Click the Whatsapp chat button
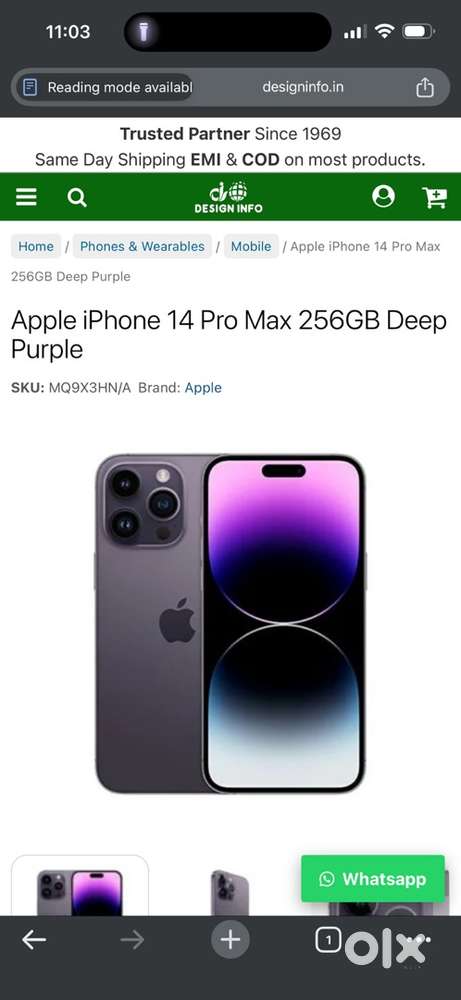The width and height of the screenshot is (461, 1000). tap(373, 879)
